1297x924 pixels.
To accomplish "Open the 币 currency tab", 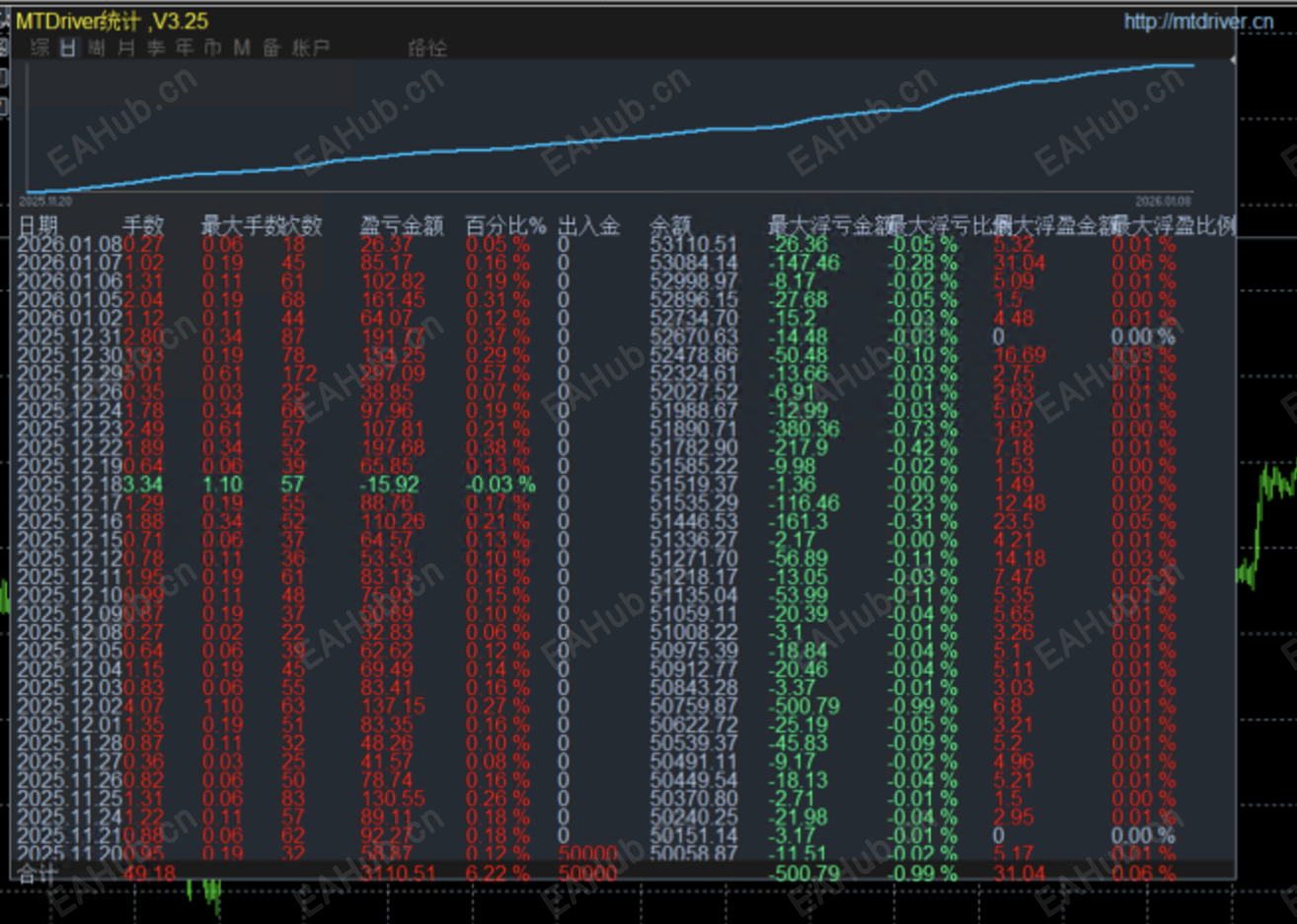I will (212, 47).
